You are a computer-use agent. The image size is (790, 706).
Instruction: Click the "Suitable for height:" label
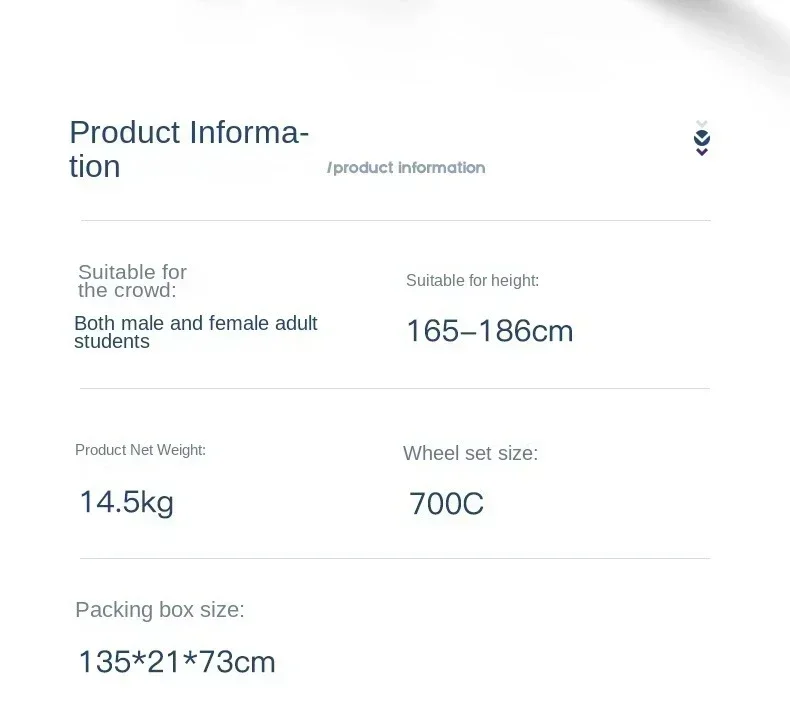(472, 281)
